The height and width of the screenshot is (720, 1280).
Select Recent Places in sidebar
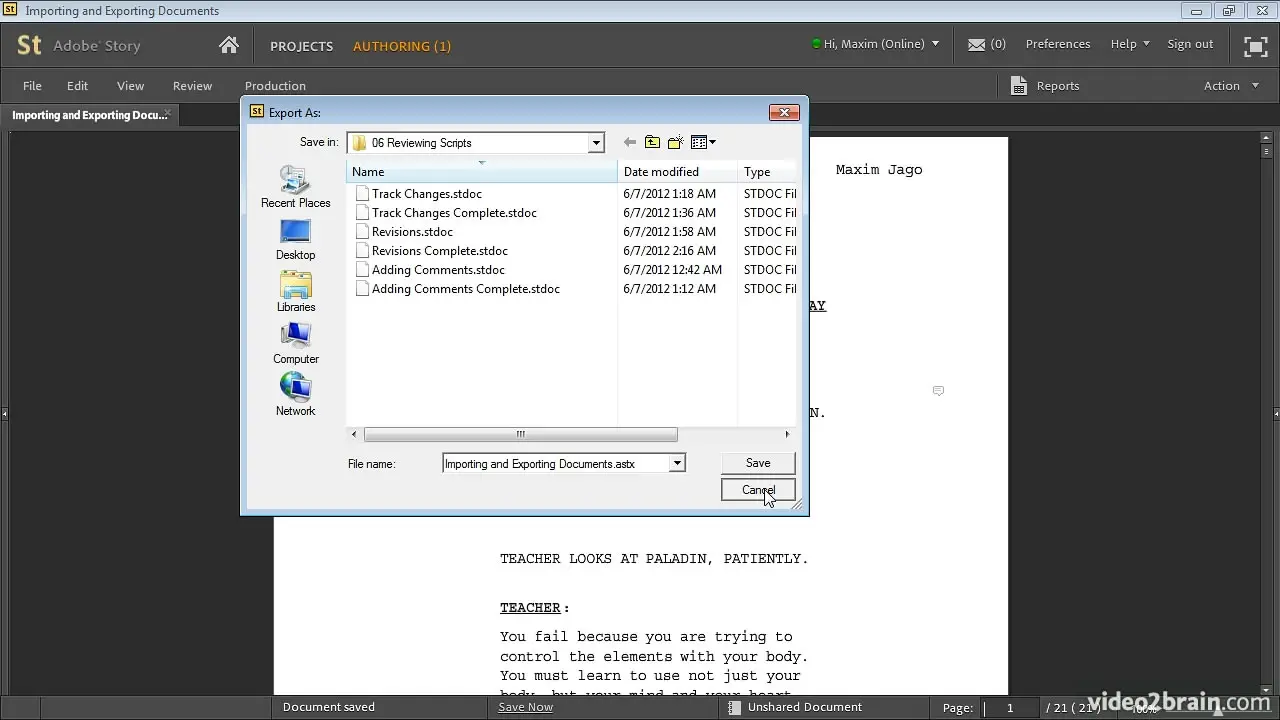click(295, 187)
